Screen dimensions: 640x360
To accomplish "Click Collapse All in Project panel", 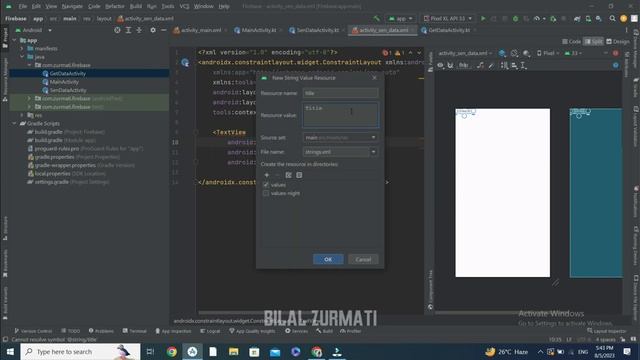I will 139,30.
